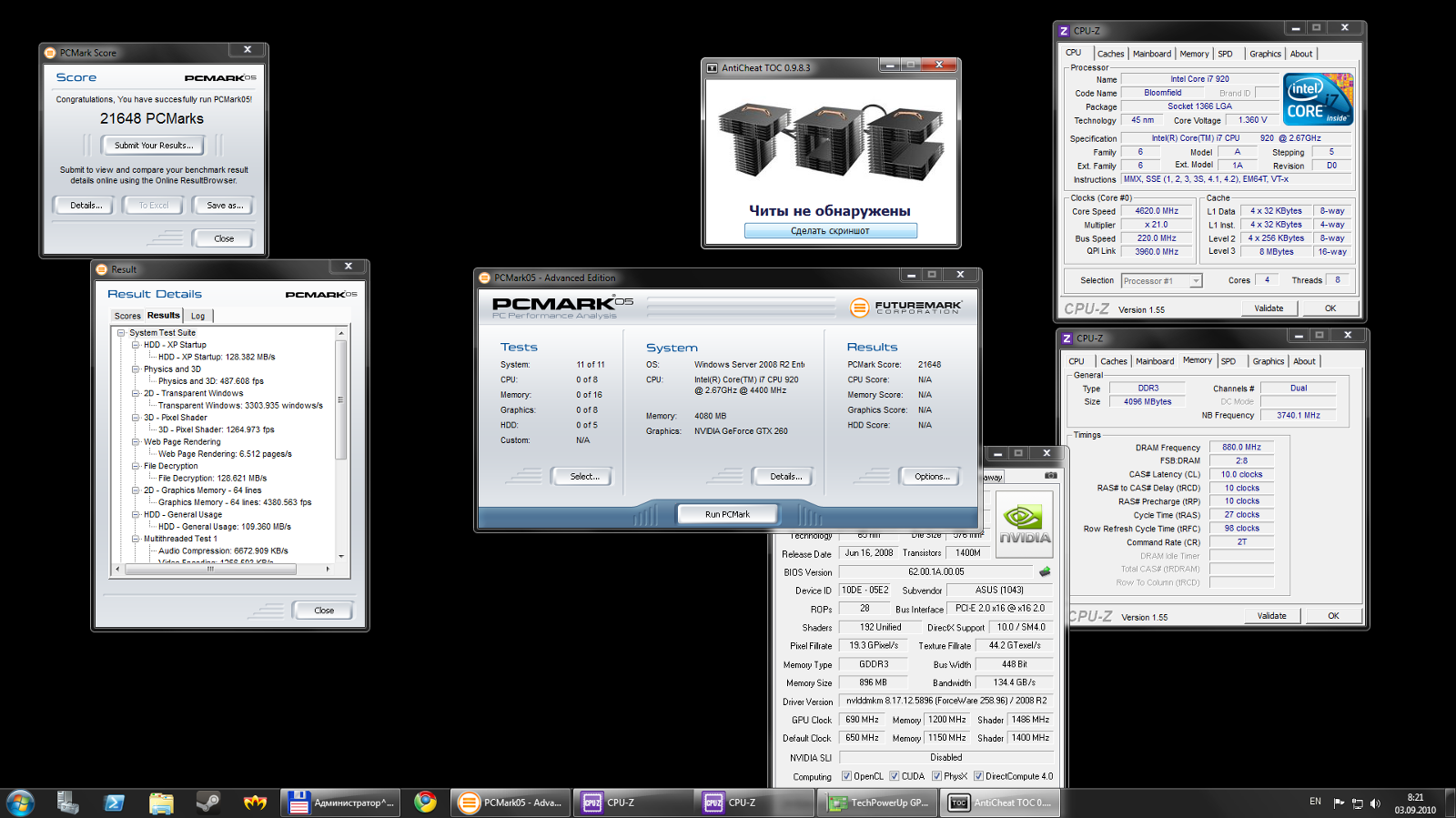The image size is (1456, 818).
Task: Collapse the 3D - Pixel Shader node
Action: [x=136, y=418]
